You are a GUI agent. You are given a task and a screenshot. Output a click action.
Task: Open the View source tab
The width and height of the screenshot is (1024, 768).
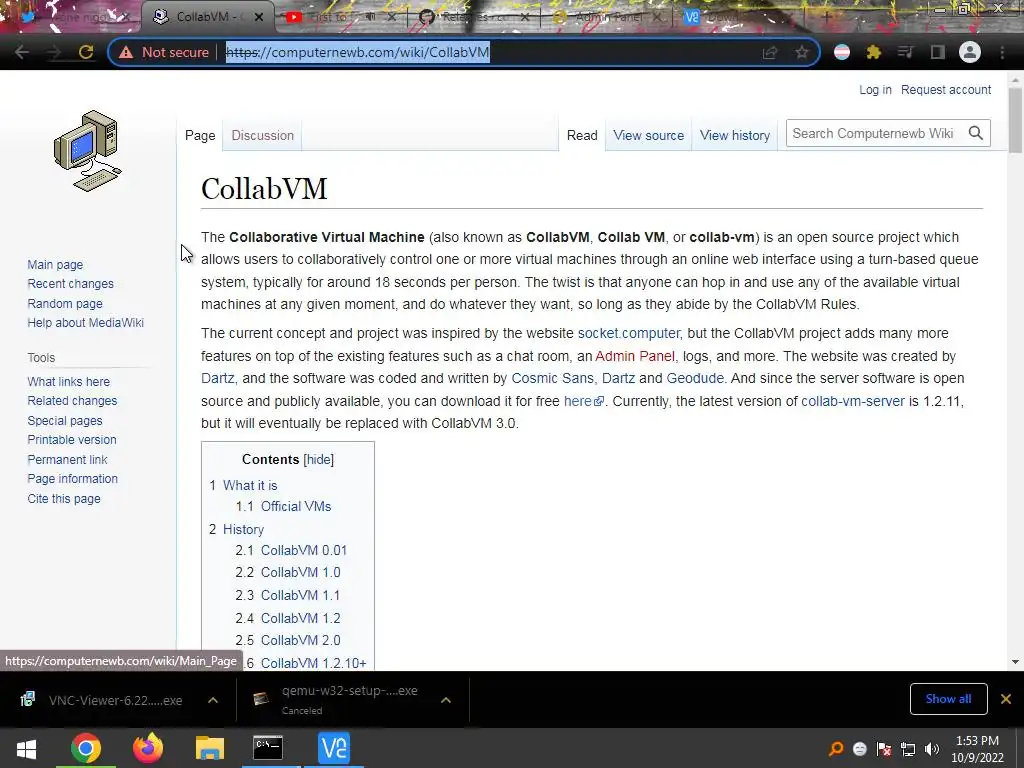coord(648,135)
